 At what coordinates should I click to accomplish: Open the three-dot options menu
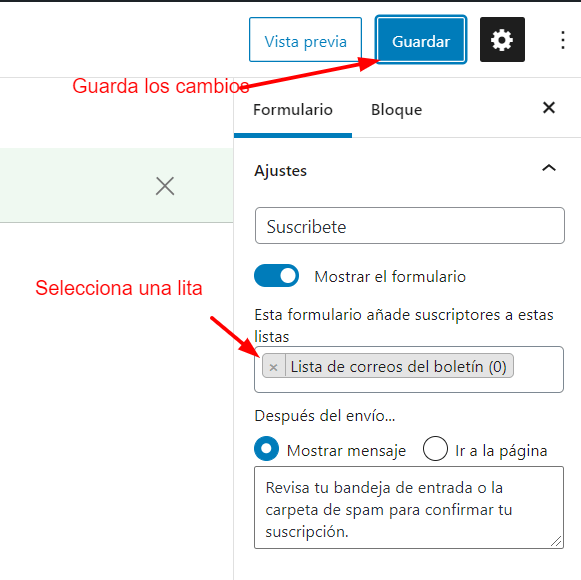pos(562,40)
